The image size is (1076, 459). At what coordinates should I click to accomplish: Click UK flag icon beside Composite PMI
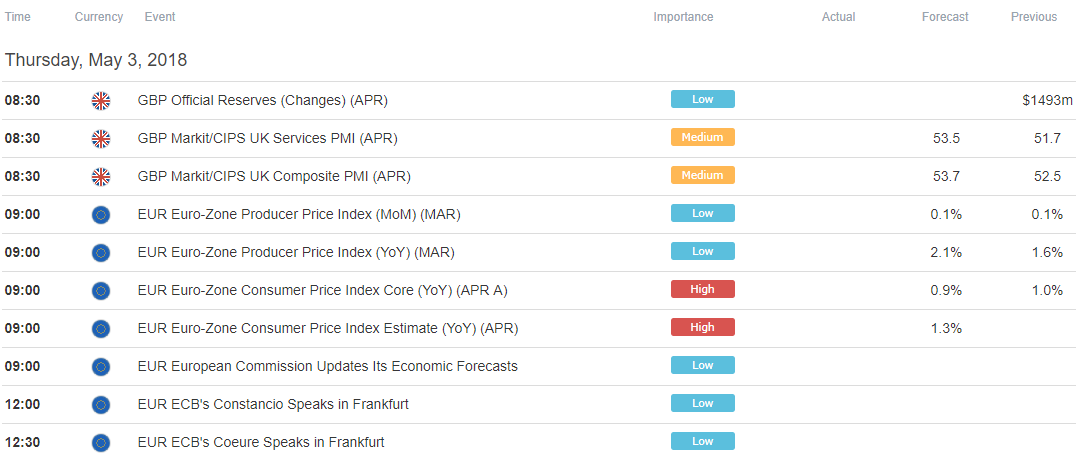click(101, 176)
